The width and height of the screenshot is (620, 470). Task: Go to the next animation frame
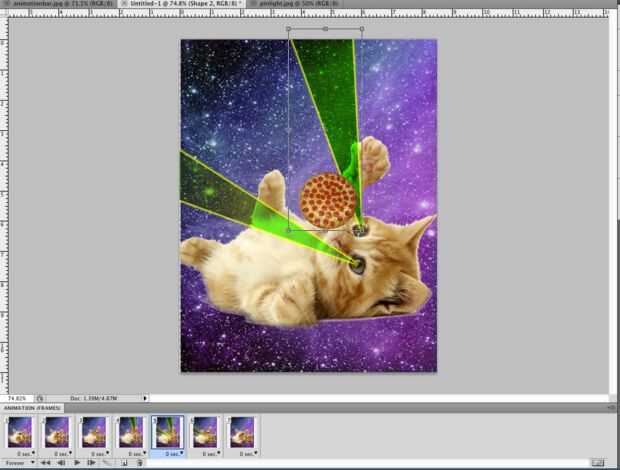[92, 462]
